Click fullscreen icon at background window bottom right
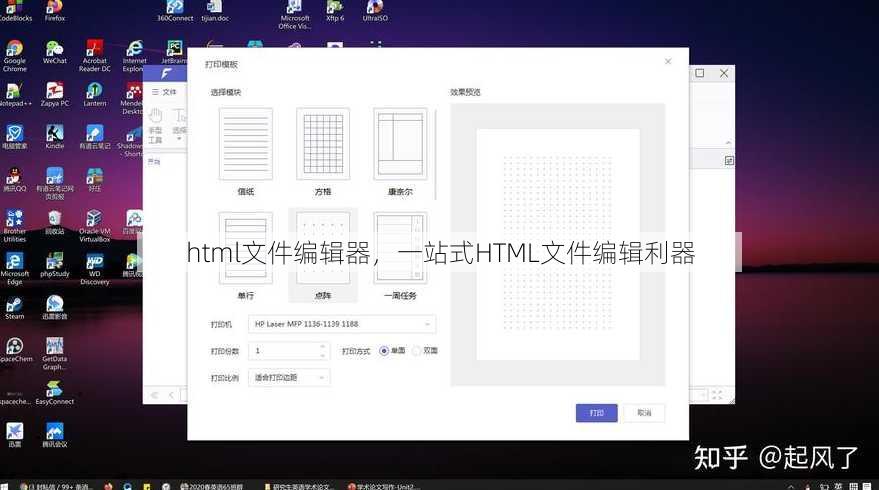 click(717, 395)
